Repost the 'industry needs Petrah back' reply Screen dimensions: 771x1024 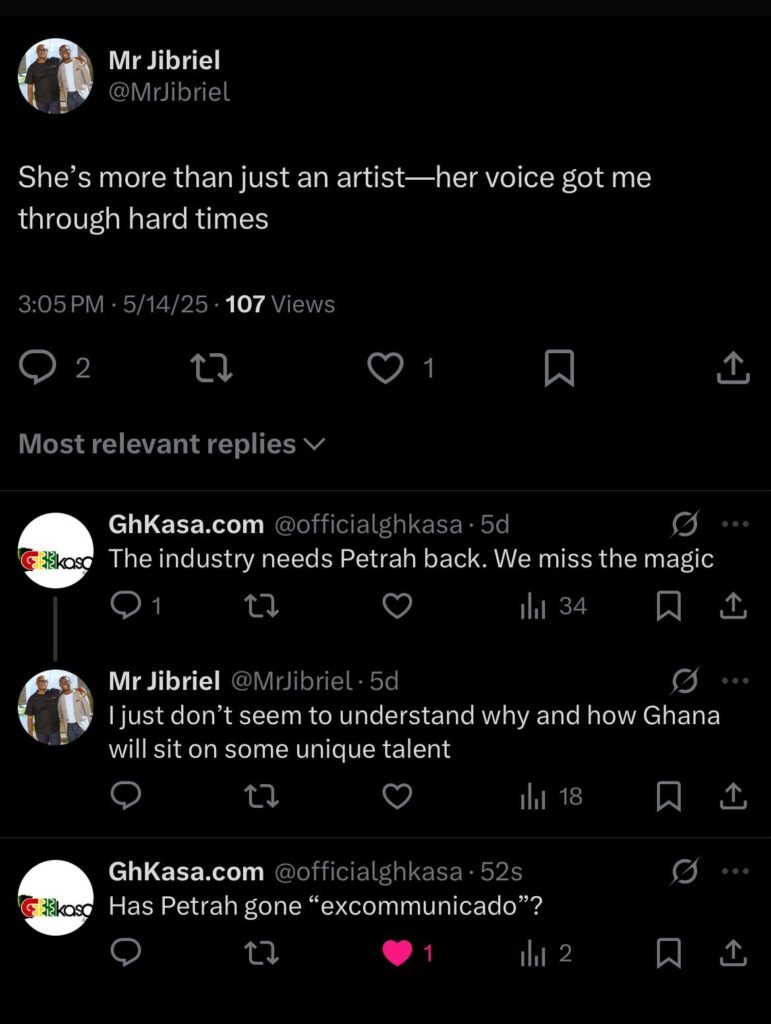pos(262,606)
